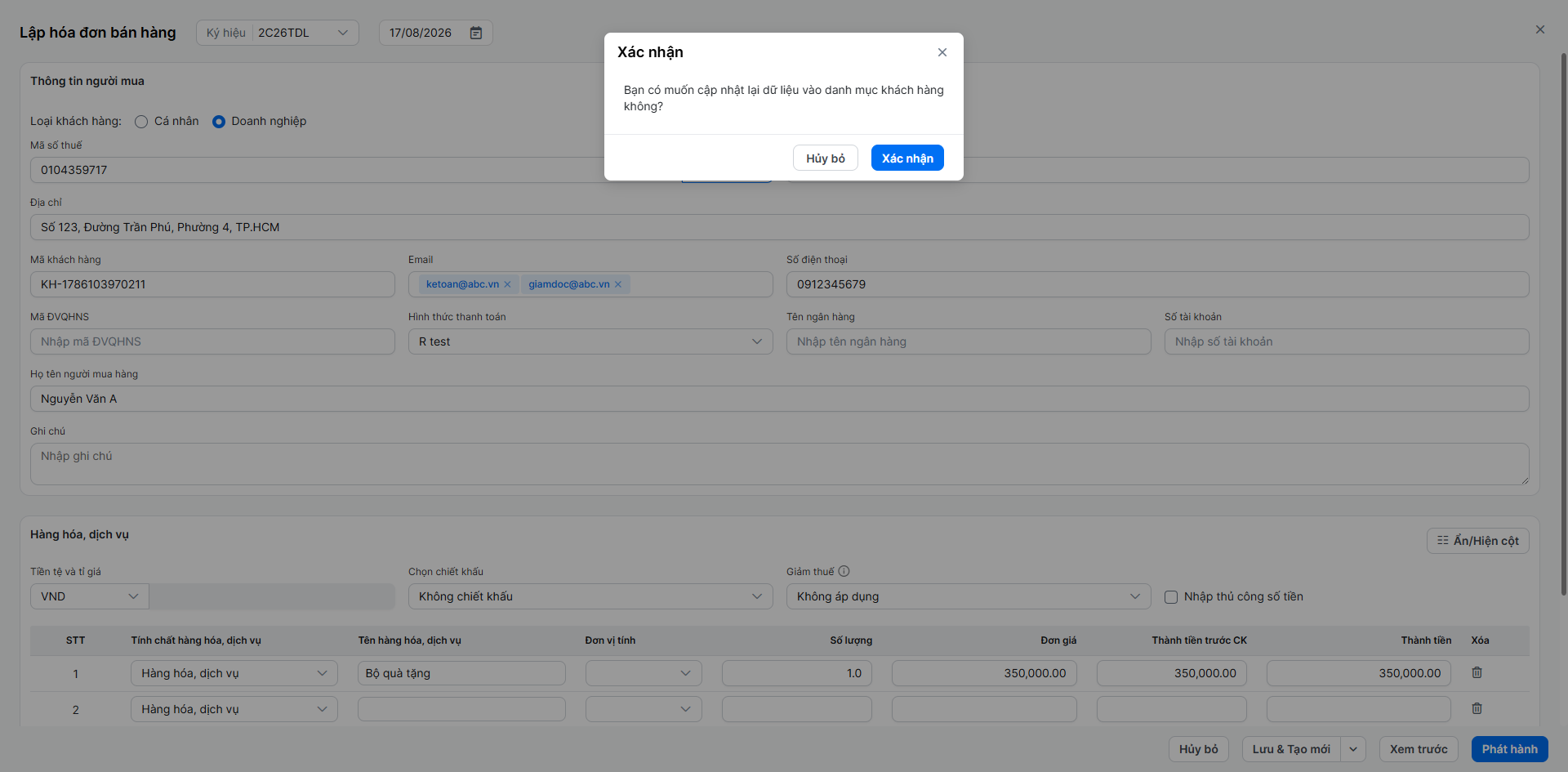Click row 1 Đơn giá field
The height and width of the screenshot is (772, 1568).
pyautogui.click(x=984, y=673)
